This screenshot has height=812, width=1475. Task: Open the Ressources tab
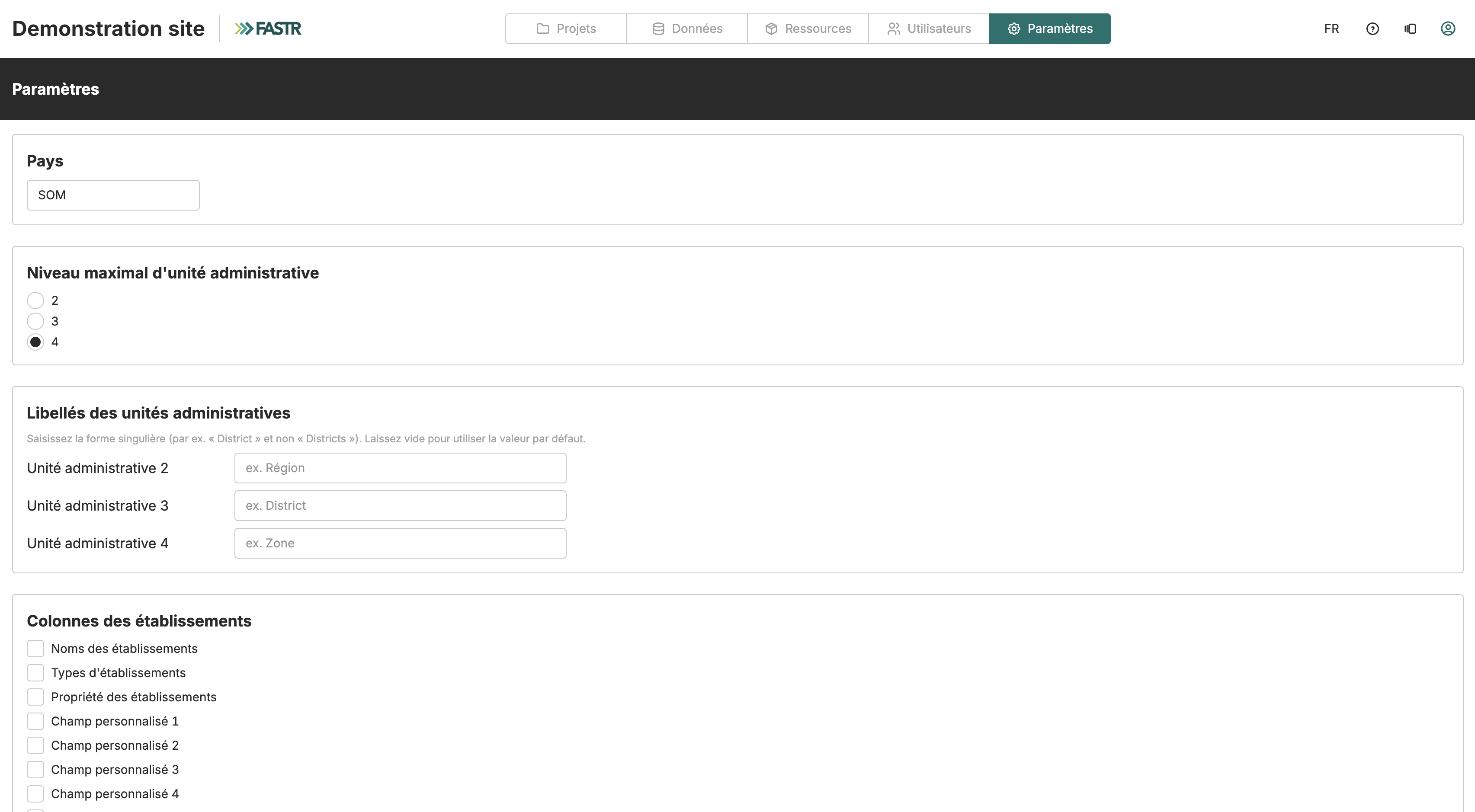coord(808,29)
